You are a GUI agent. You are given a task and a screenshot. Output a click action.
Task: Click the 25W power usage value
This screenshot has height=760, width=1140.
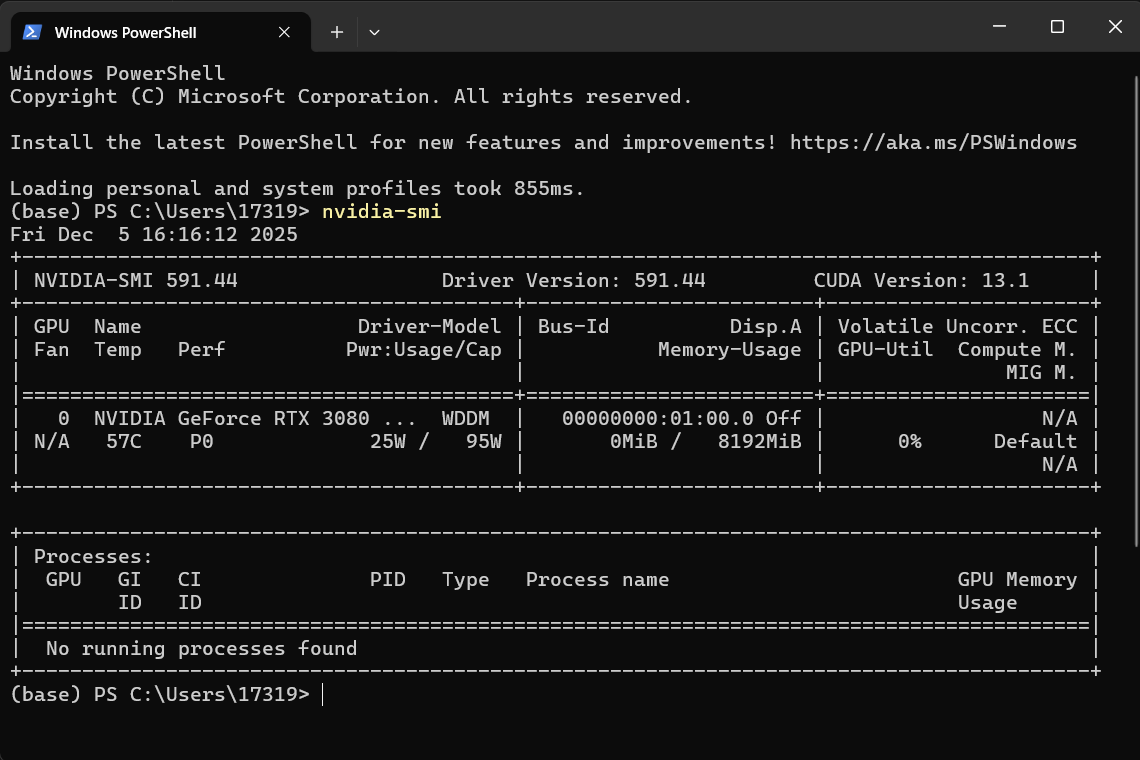(388, 442)
